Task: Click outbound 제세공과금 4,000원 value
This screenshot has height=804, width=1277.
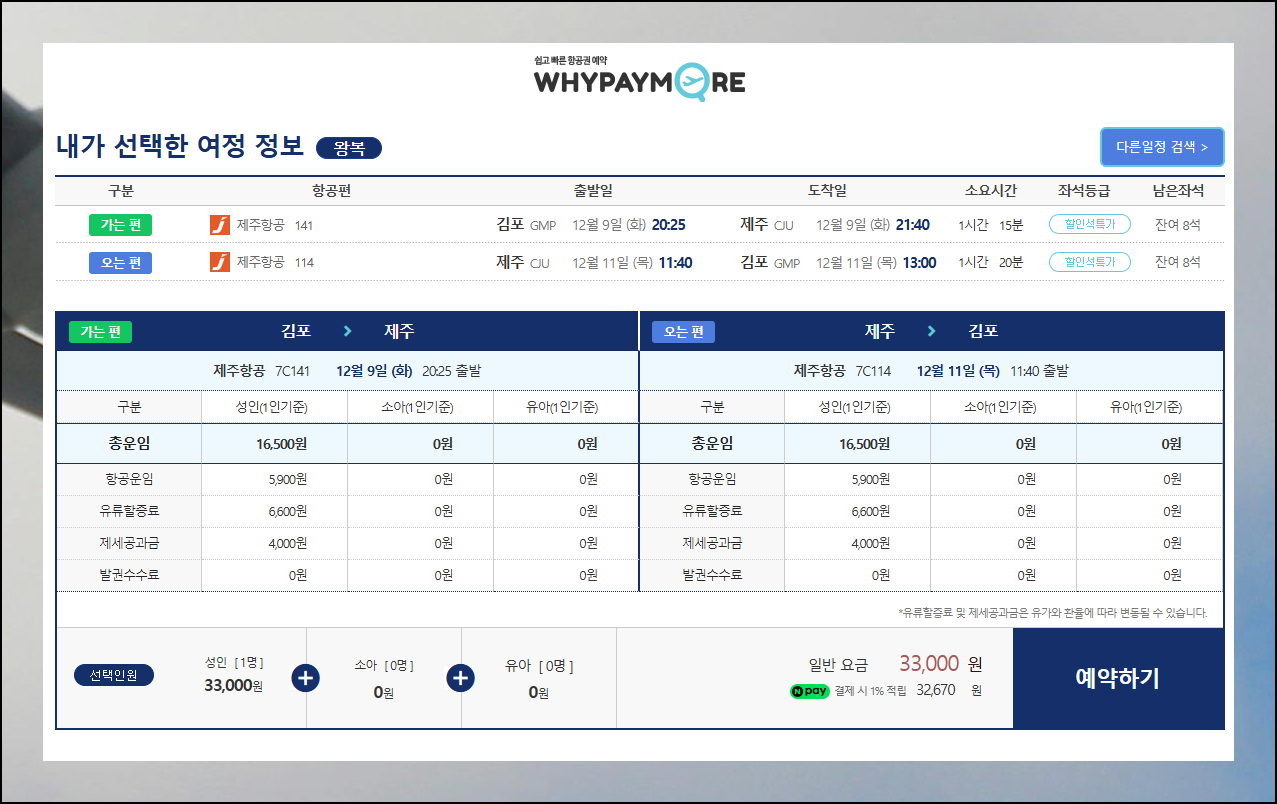Action: tap(287, 543)
